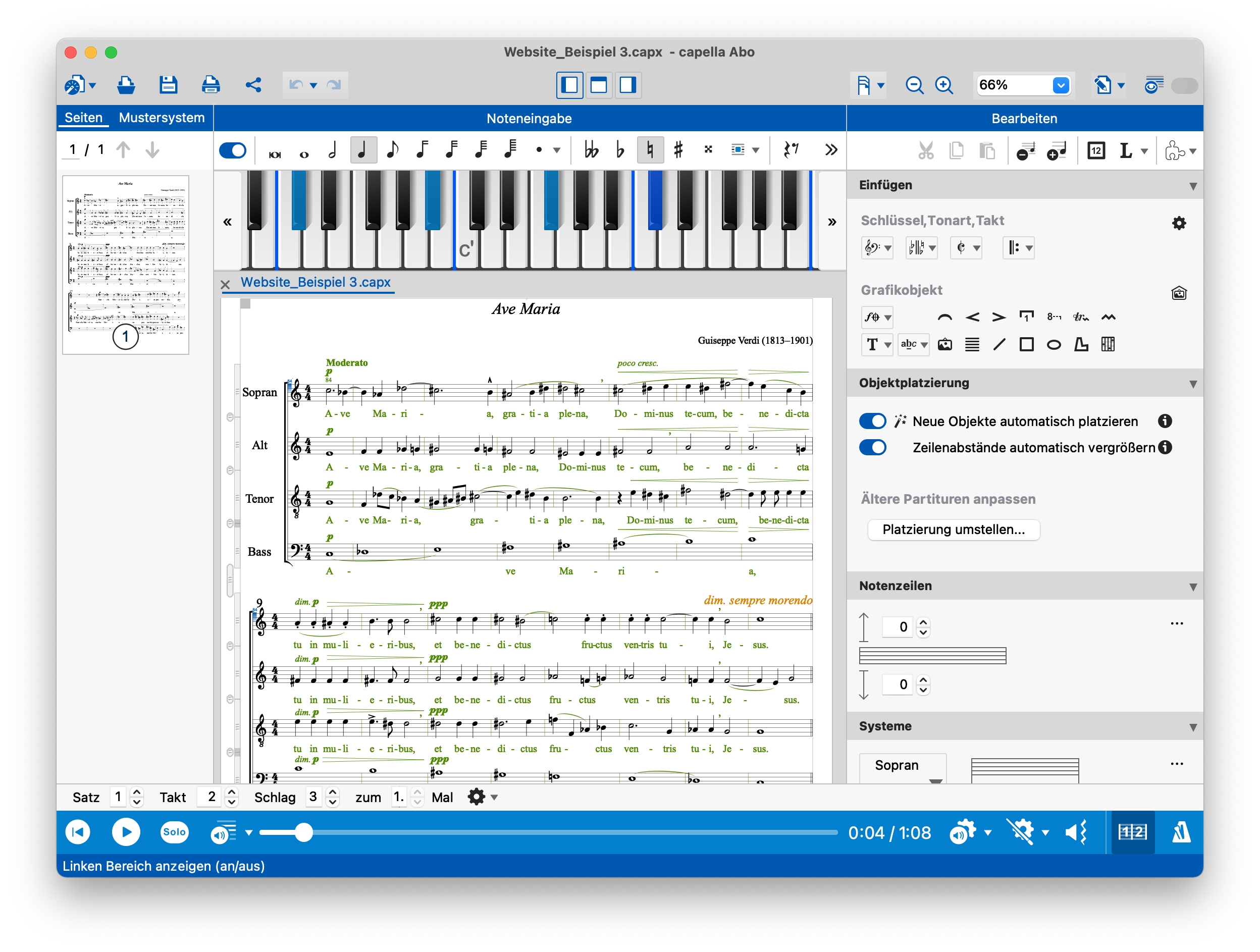1260x952 pixels.
Task: Open the dynamics symbol dropdown
Action: point(877,318)
